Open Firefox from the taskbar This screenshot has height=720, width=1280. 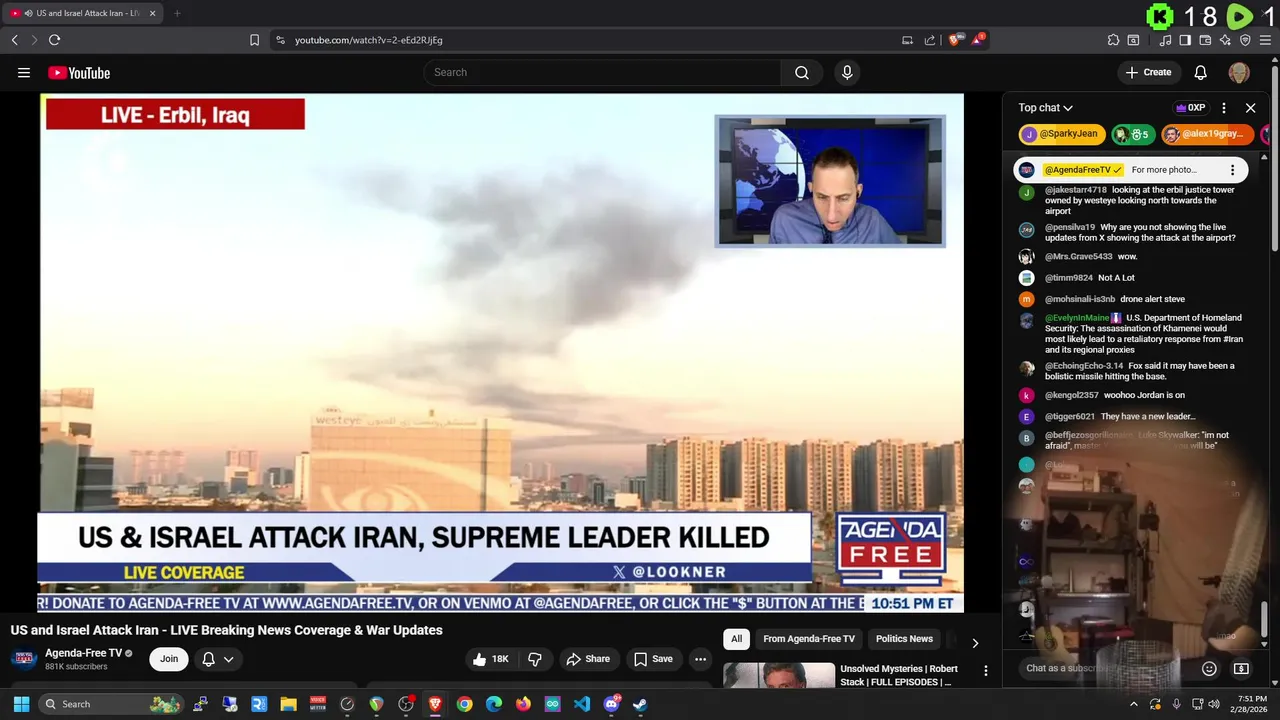tap(523, 704)
